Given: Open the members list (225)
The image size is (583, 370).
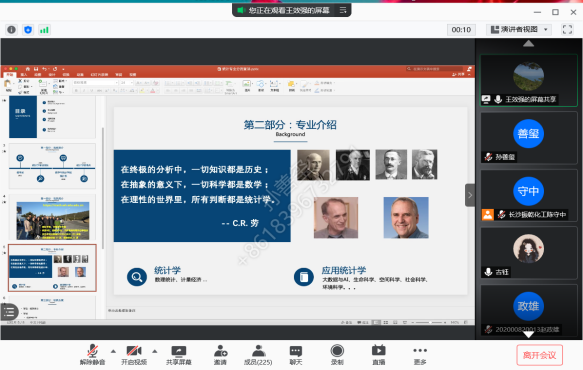Looking at the screenshot, I should 258,355.
